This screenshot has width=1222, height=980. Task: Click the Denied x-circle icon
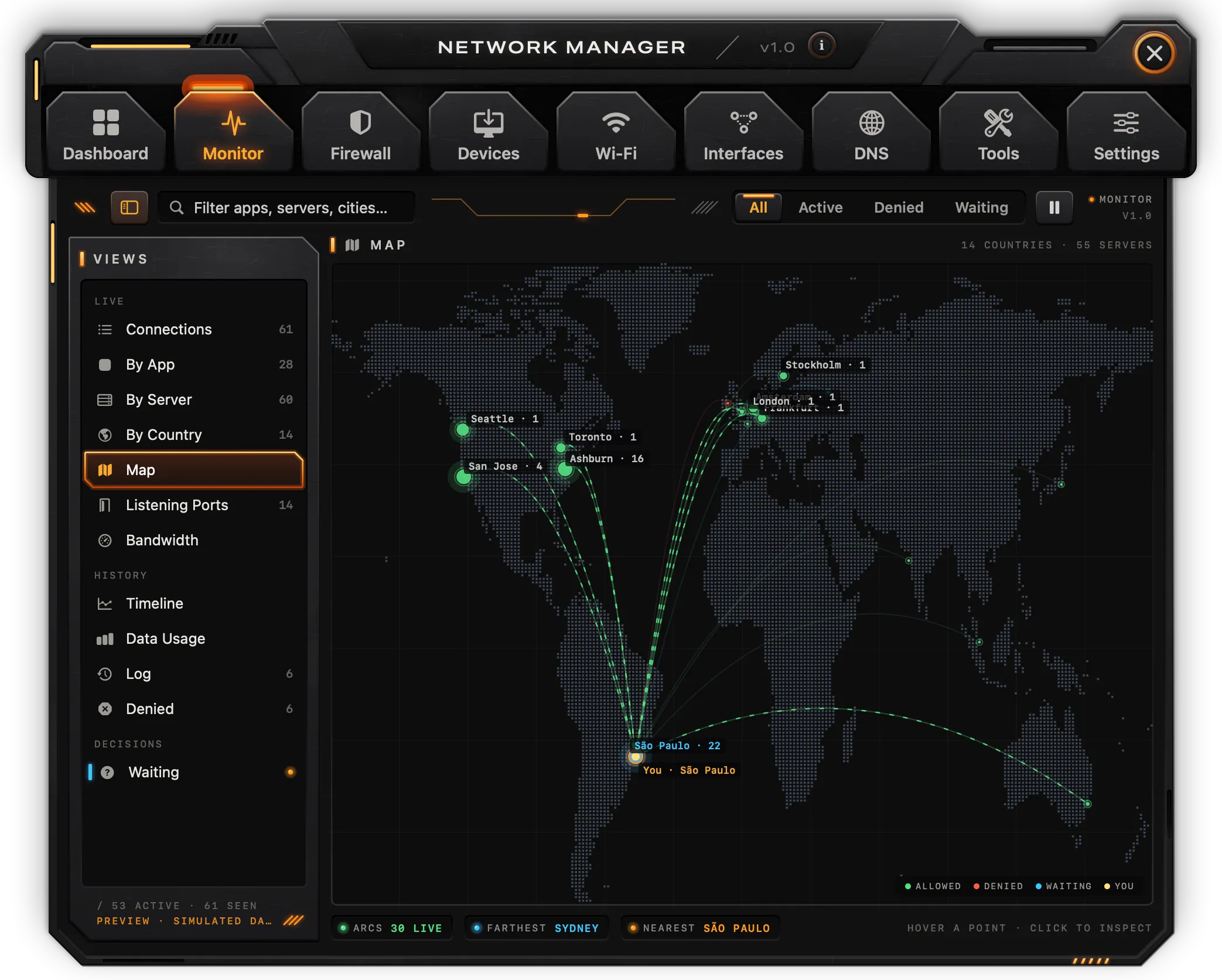coord(105,709)
